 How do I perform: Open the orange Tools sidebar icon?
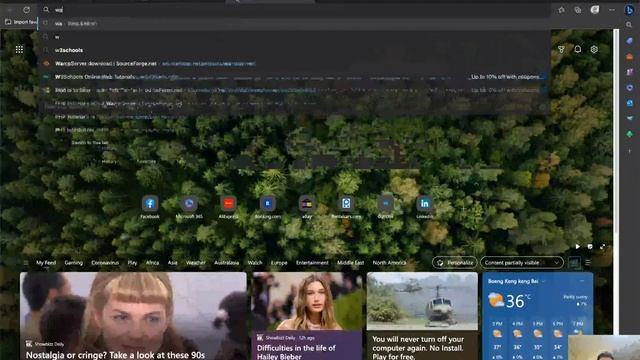pos(629,56)
